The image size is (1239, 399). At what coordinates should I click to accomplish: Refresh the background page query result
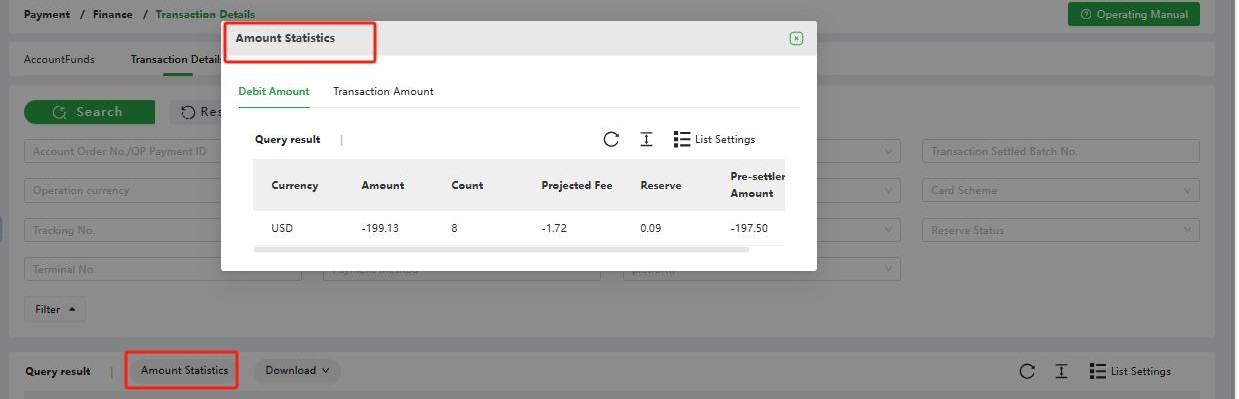(1027, 371)
